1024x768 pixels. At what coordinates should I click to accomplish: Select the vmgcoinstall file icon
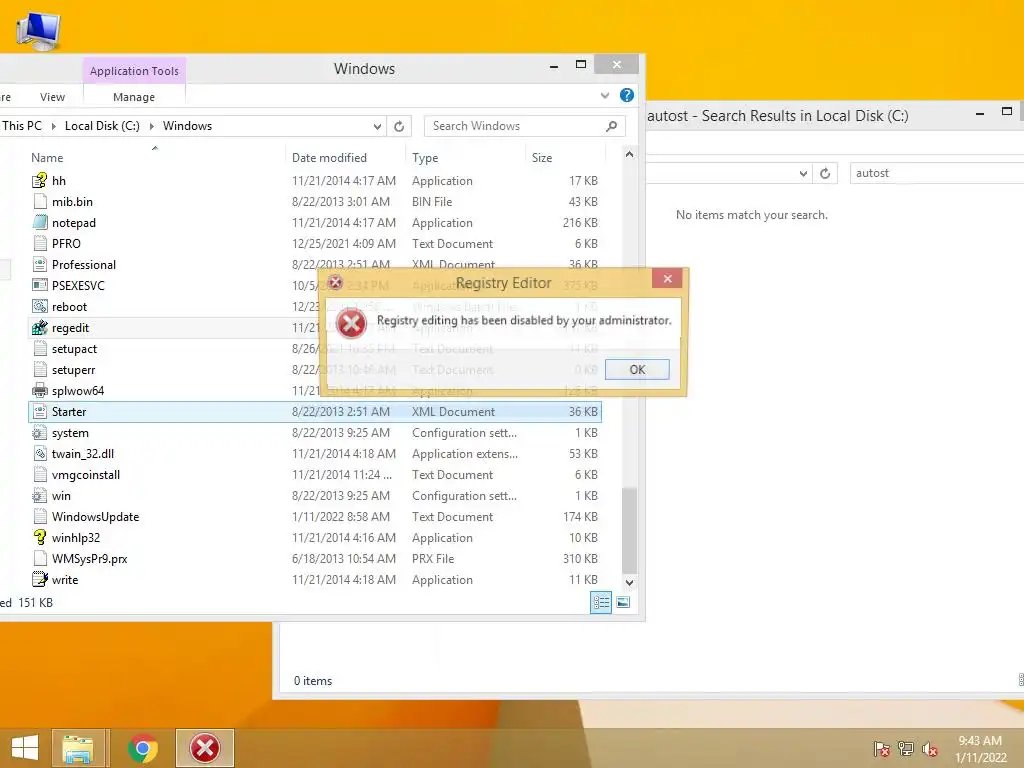[x=40, y=475]
